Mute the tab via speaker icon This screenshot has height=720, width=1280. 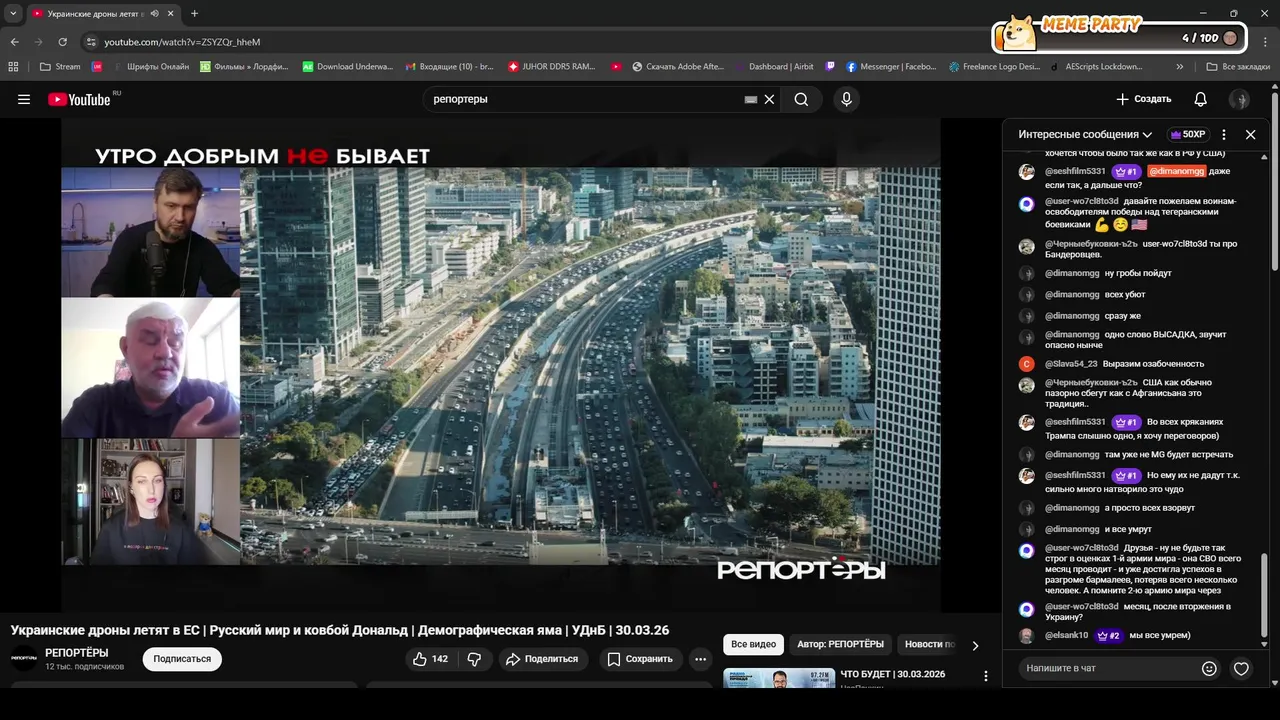point(154,13)
